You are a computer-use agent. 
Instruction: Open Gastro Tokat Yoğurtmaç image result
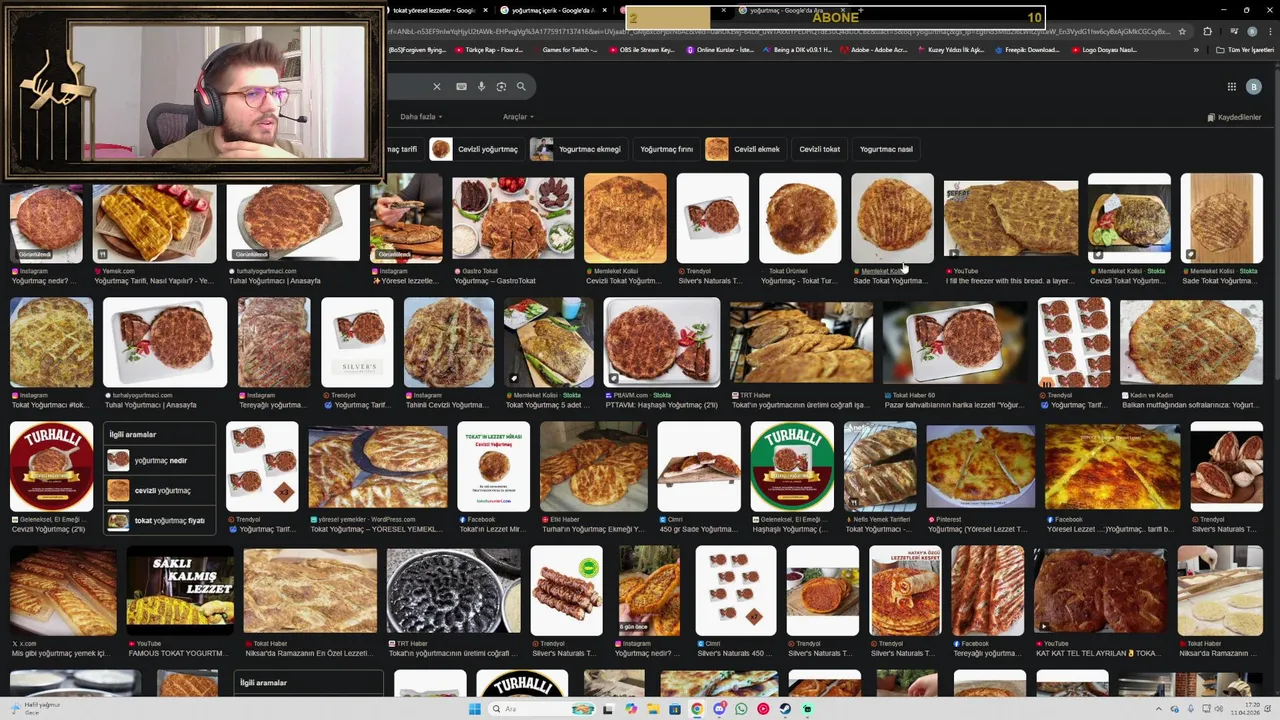(x=513, y=219)
